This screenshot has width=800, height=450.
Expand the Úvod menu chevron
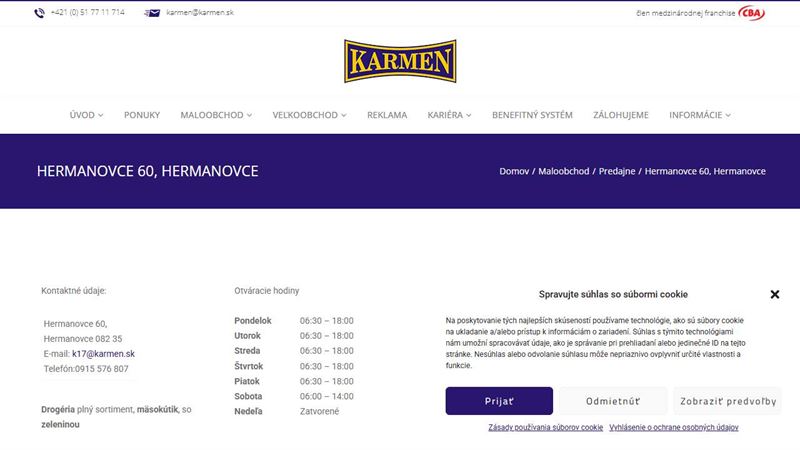[x=101, y=115]
